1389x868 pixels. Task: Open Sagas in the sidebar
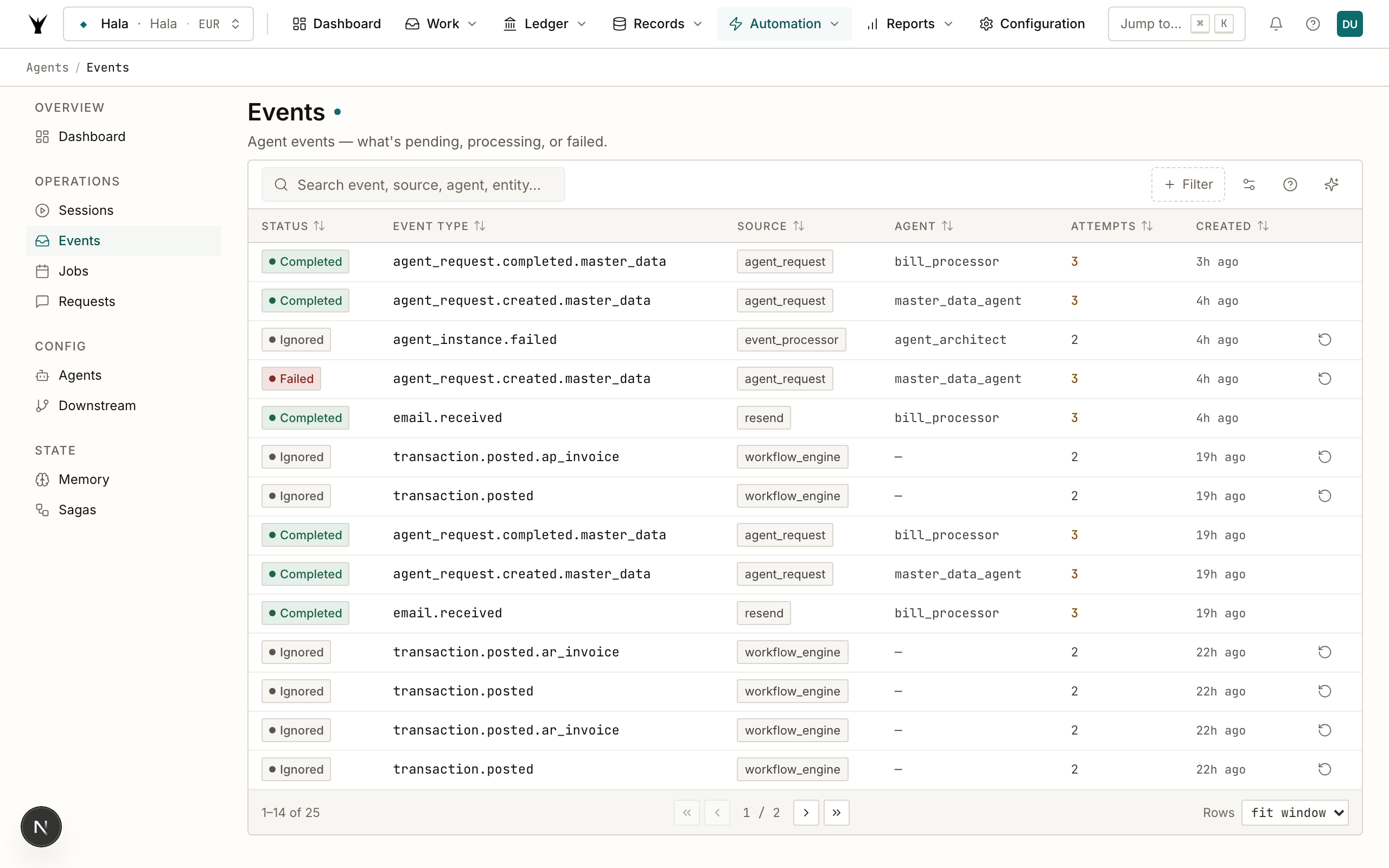(123, 510)
